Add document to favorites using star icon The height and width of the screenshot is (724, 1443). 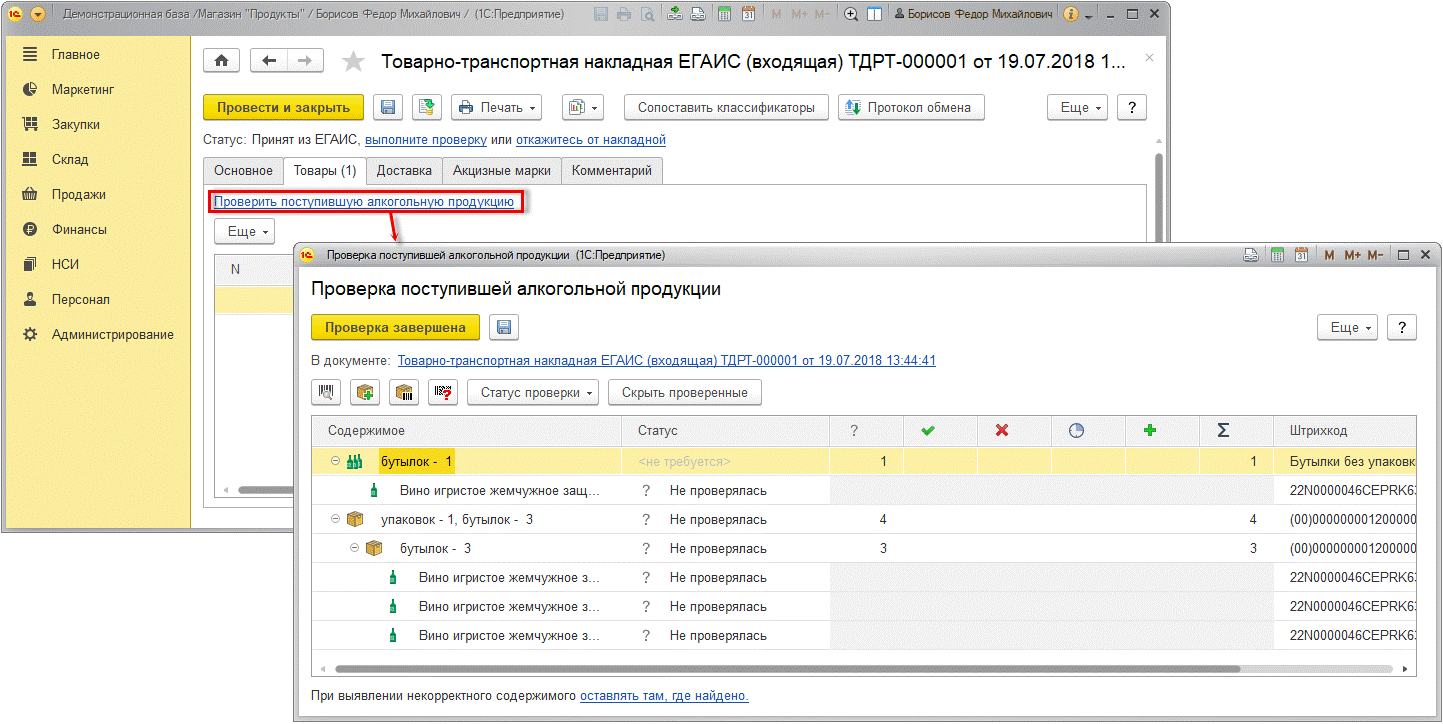tap(354, 61)
